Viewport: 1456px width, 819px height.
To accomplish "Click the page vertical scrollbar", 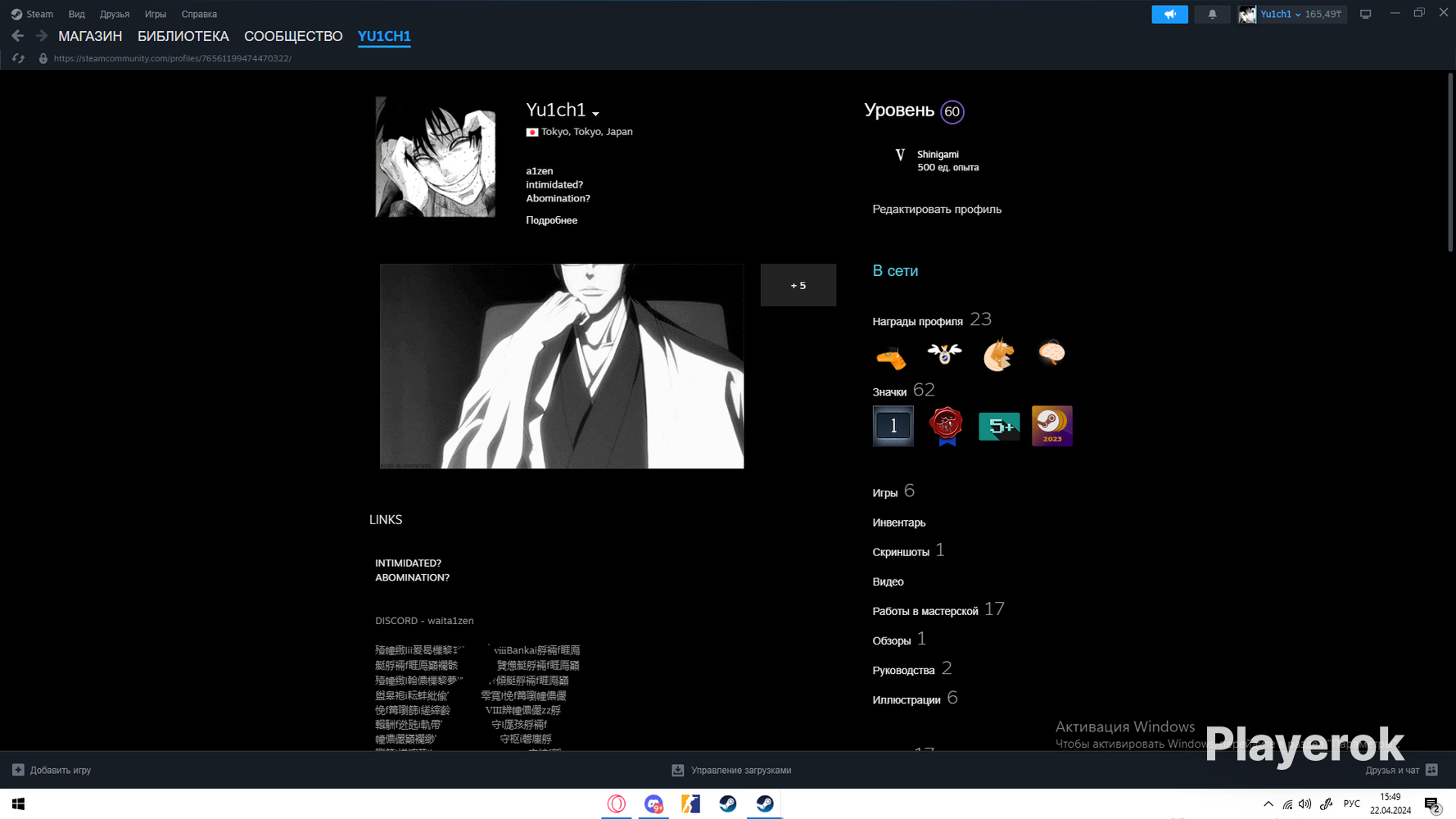I will pyautogui.click(x=1450, y=162).
